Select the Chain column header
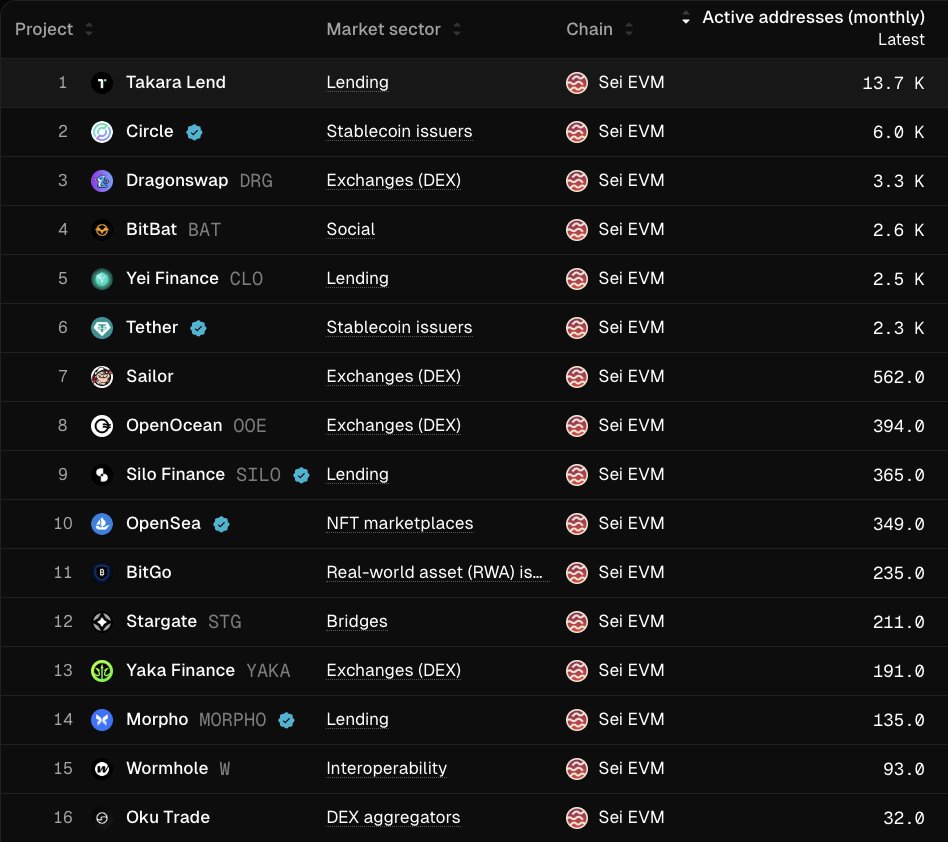Screen dimensions: 948x842 [x=589, y=29]
